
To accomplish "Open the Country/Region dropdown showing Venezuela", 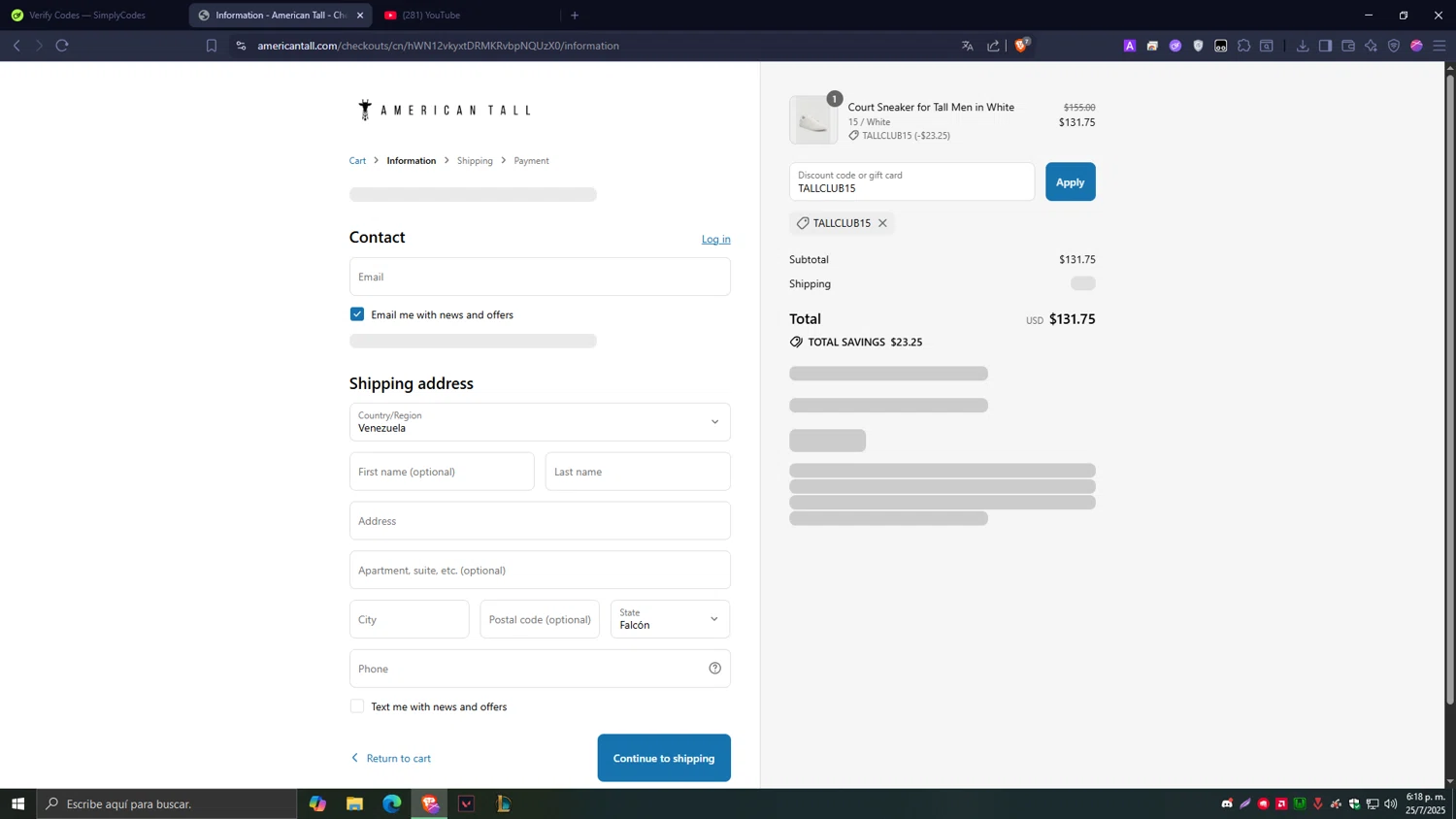I will 540,422.
